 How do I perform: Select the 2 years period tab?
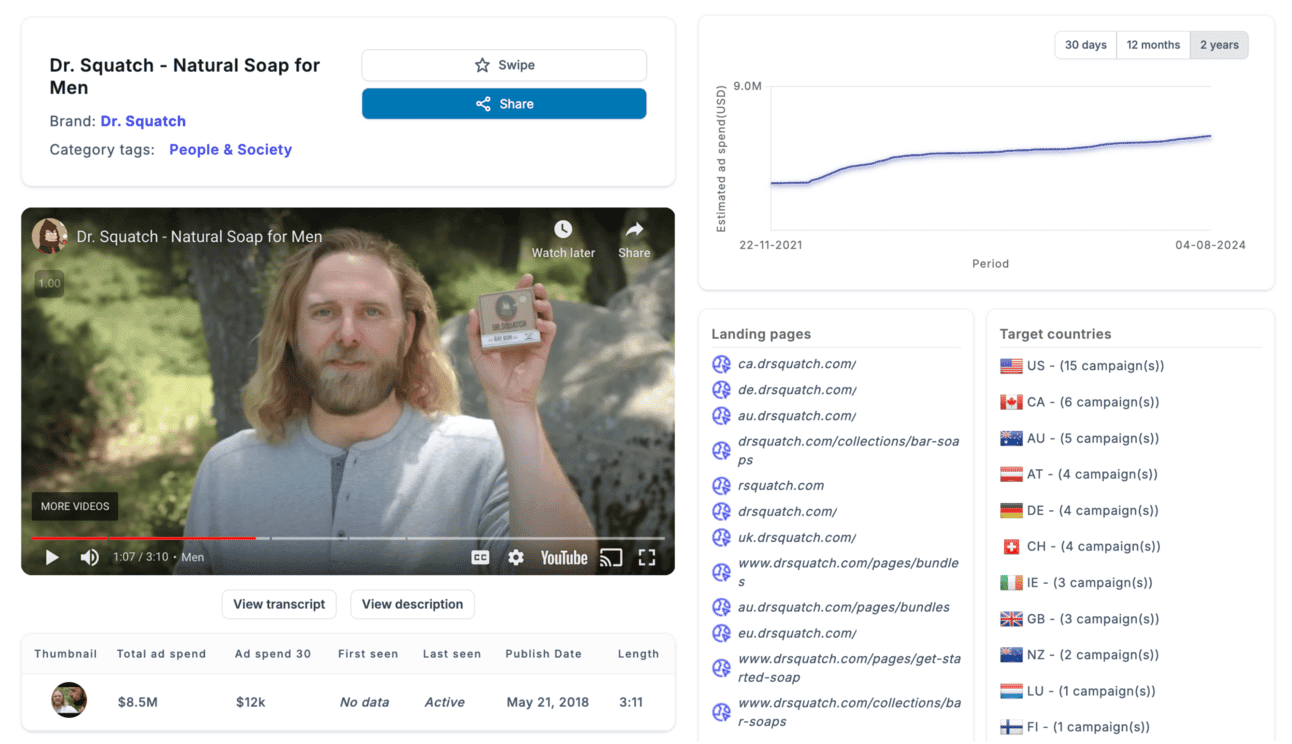(1218, 45)
